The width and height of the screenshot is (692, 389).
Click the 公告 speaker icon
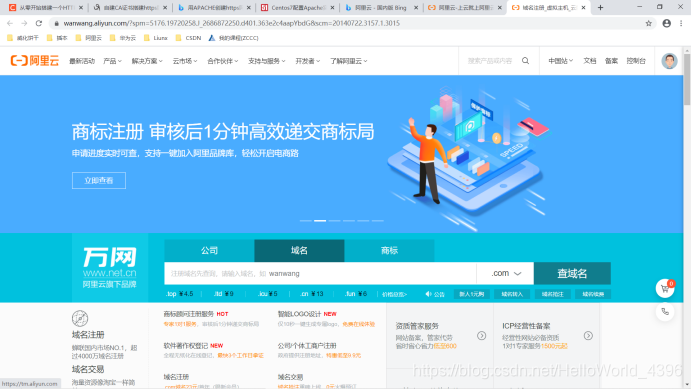click(x=428, y=294)
